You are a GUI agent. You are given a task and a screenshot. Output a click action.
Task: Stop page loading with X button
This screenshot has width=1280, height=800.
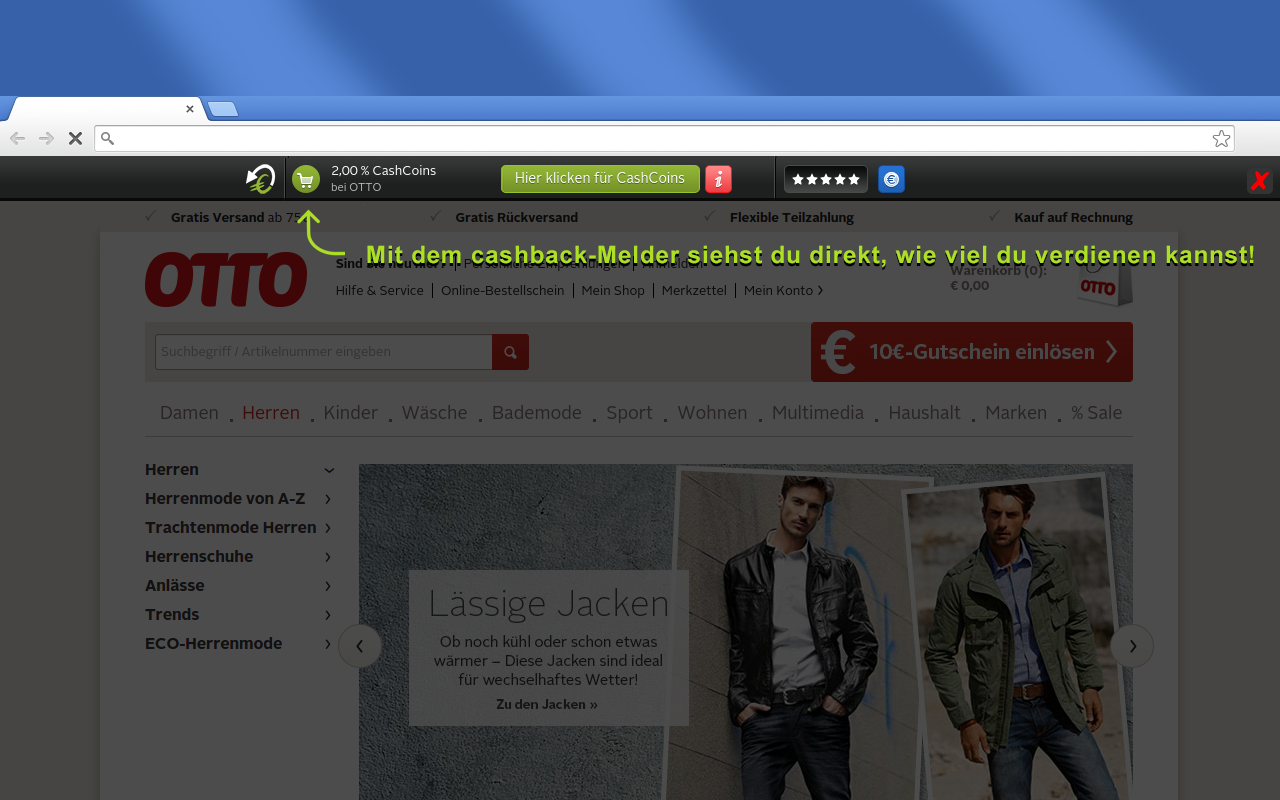[x=75, y=138]
